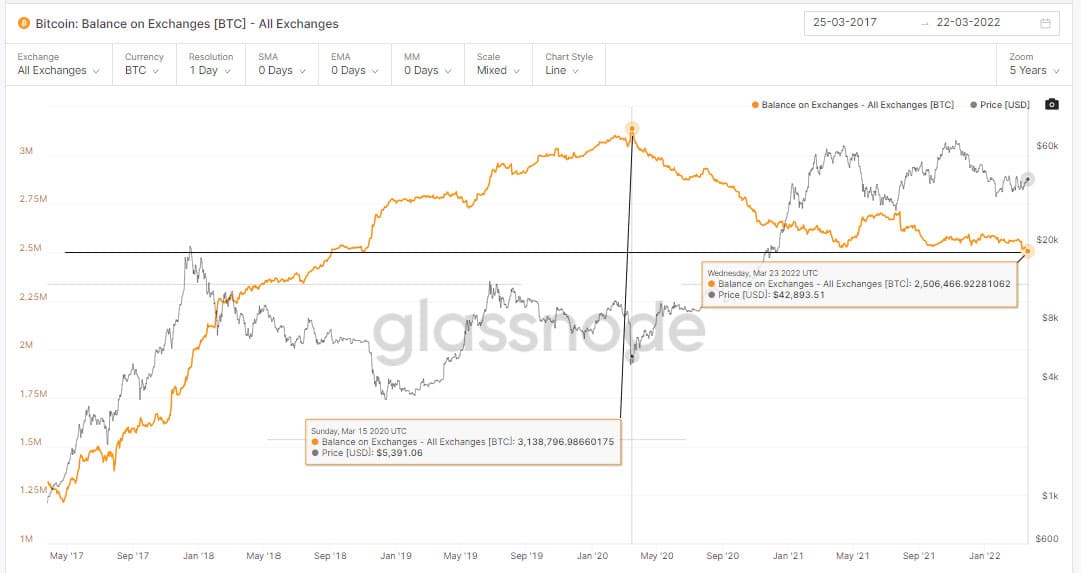Open the SMA days dropdown
Image resolution: width=1081 pixels, height=573 pixels.
pos(280,71)
